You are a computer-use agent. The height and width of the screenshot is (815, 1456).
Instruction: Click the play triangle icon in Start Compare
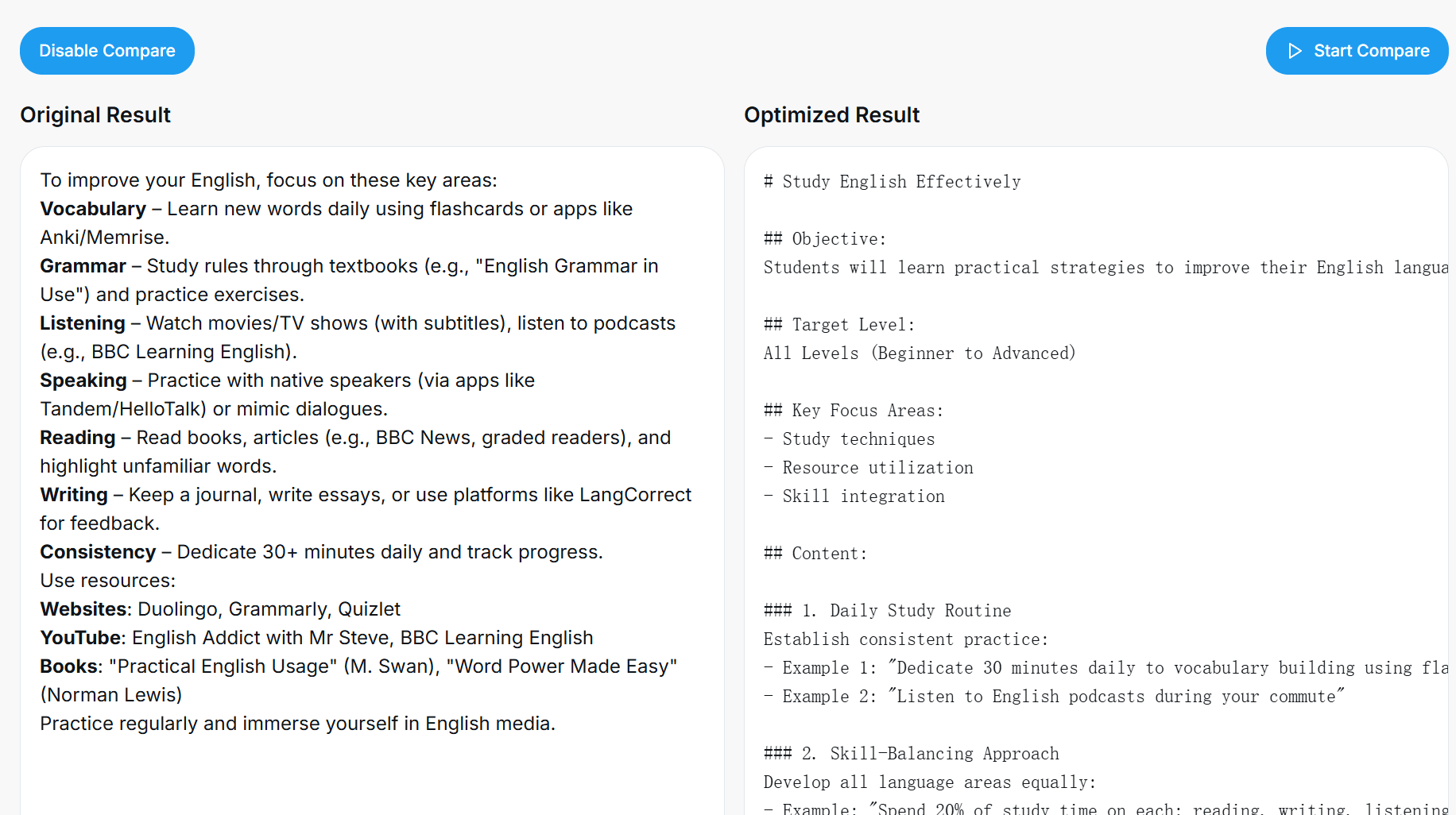pos(1295,51)
